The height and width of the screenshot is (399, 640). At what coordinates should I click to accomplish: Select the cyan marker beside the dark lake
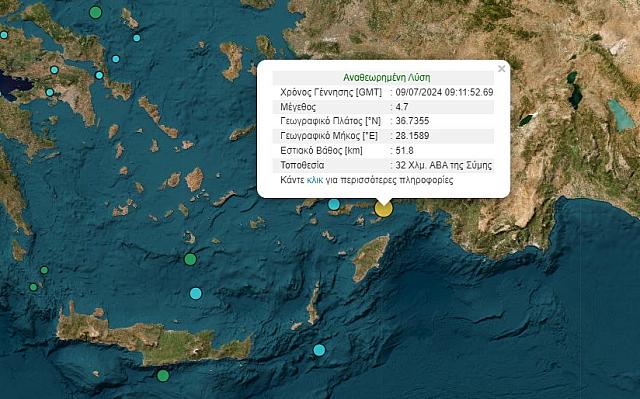click(x=49, y=92)
